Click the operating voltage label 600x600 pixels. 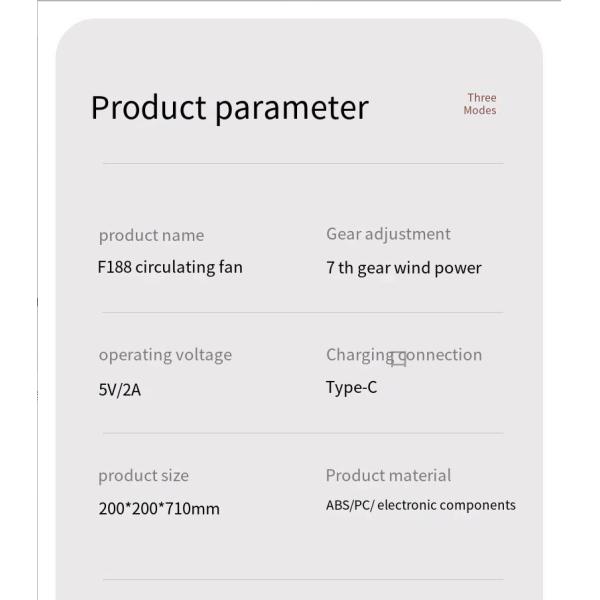click(x=165, y=355)
